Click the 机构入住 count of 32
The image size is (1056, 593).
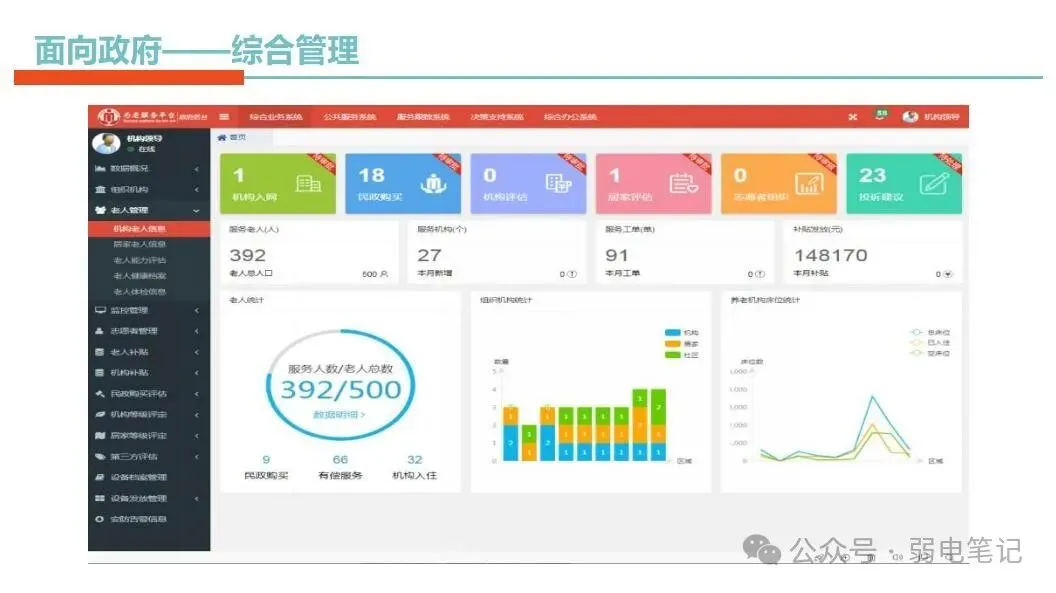click(414, 460)
